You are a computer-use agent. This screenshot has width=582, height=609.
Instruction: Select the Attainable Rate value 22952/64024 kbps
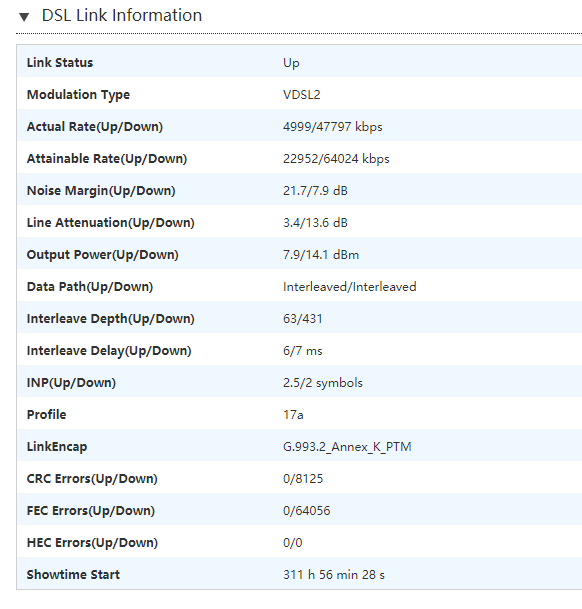[336, 158]
